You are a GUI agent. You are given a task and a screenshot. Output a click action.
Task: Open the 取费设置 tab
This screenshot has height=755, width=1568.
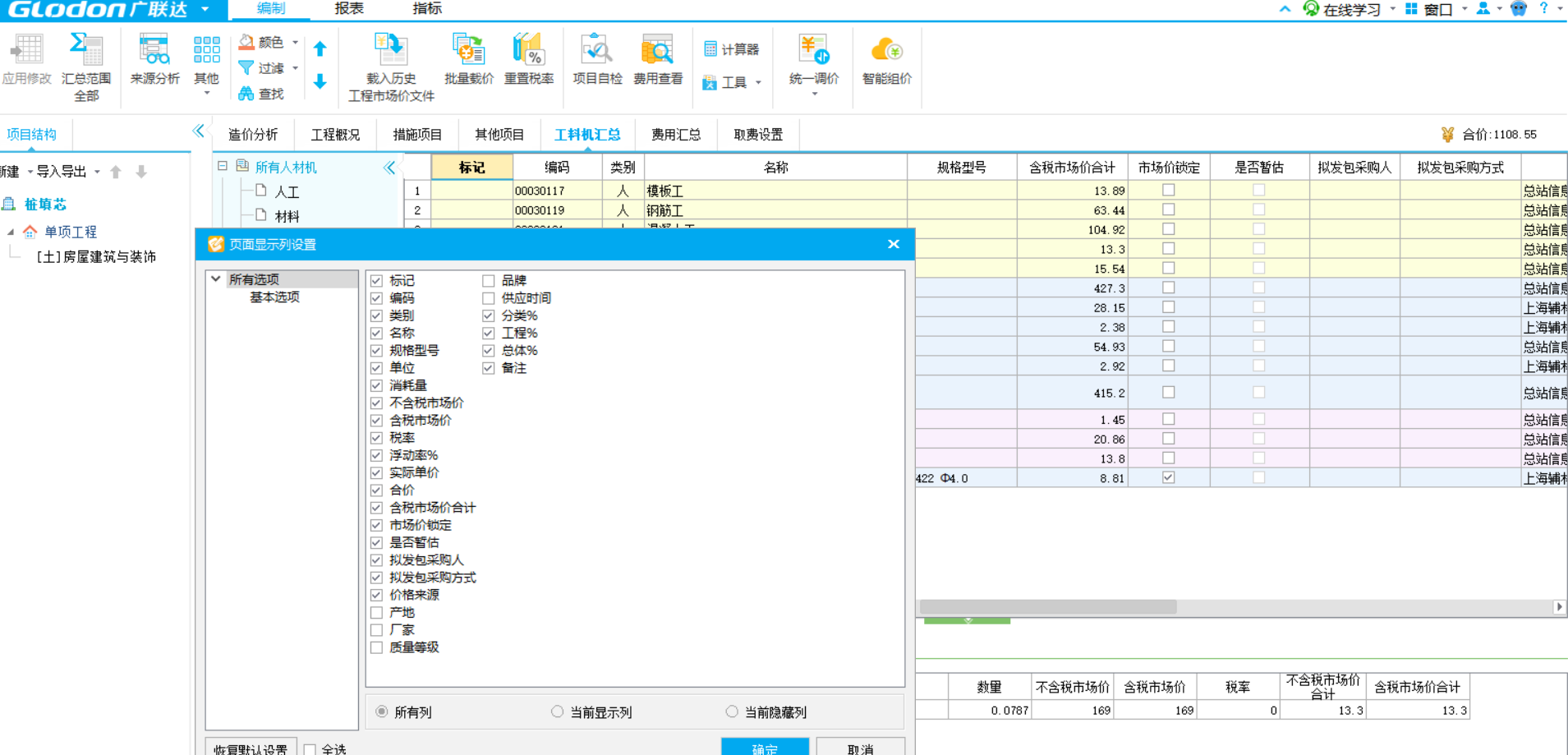coord(758,135)
